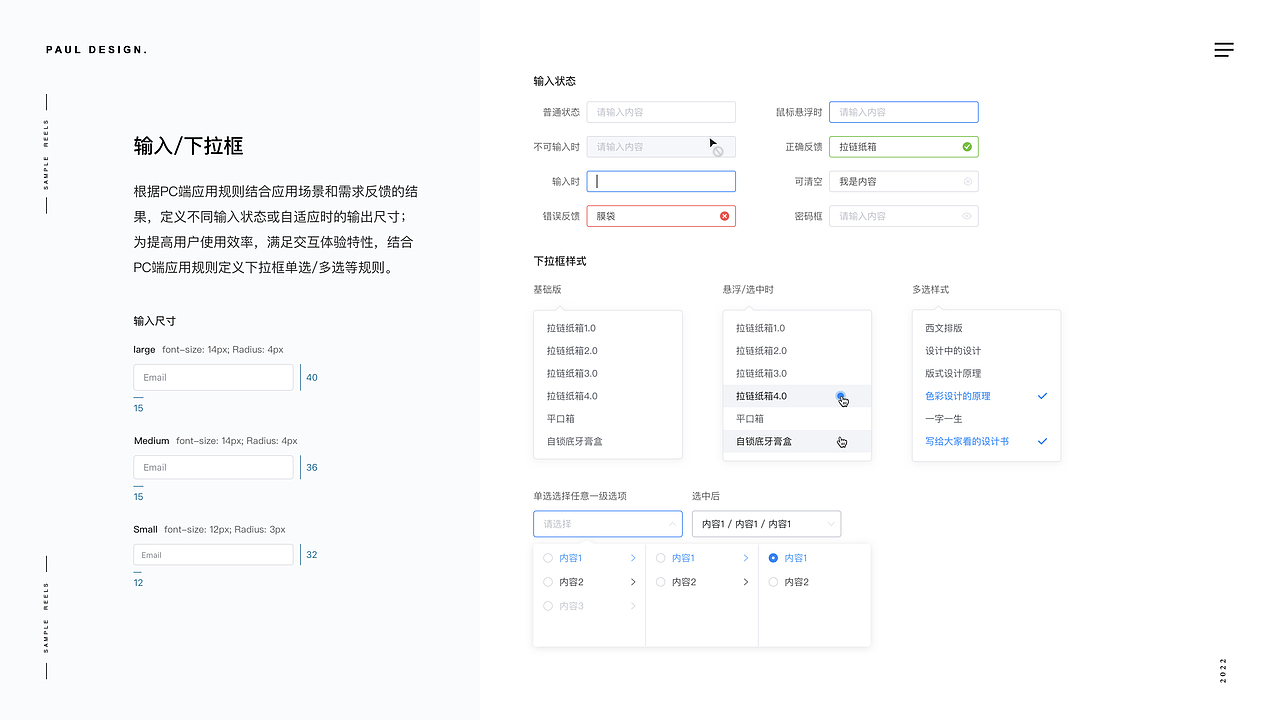Click the 正确反馈 input containing 拉链纸箱
Screen dimensions: 1280x720
904,147
